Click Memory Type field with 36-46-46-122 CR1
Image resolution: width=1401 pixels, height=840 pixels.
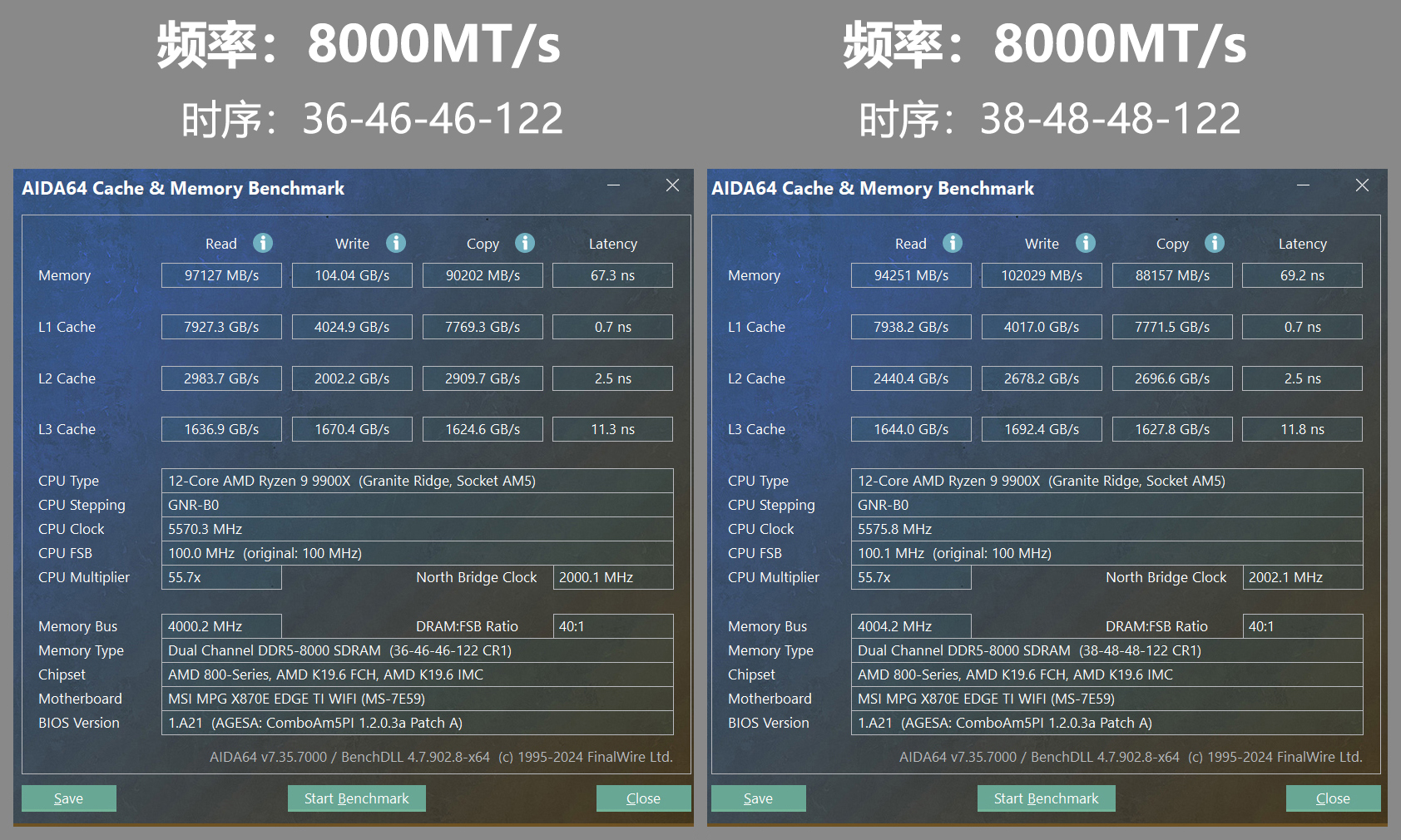(418, 650)
